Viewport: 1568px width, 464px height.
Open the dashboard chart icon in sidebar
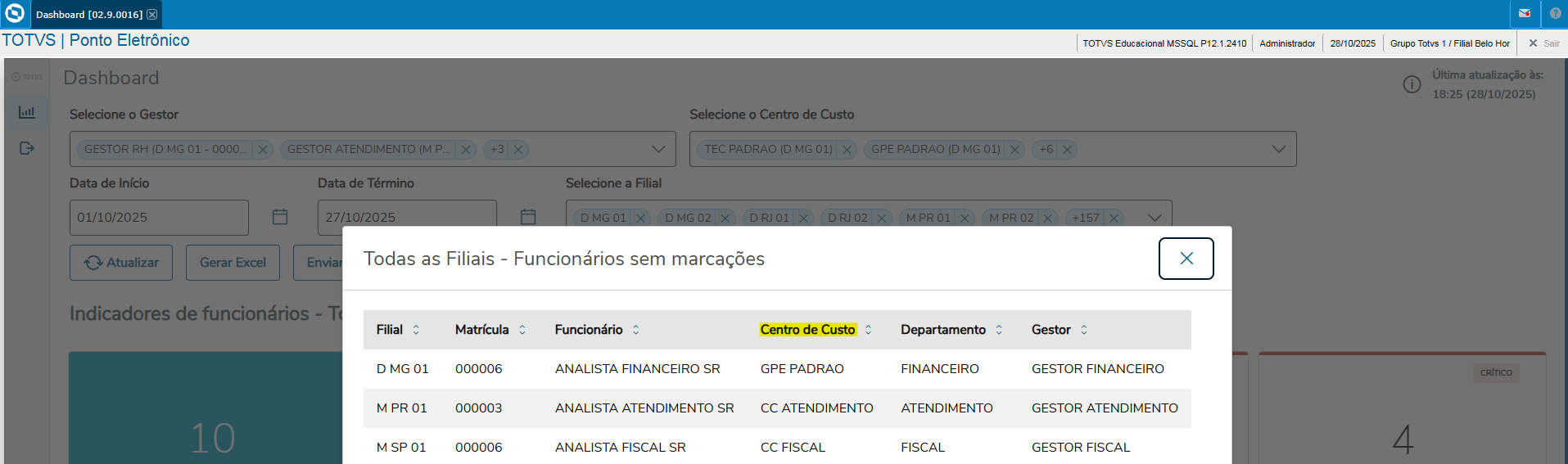tap(27, 113)
